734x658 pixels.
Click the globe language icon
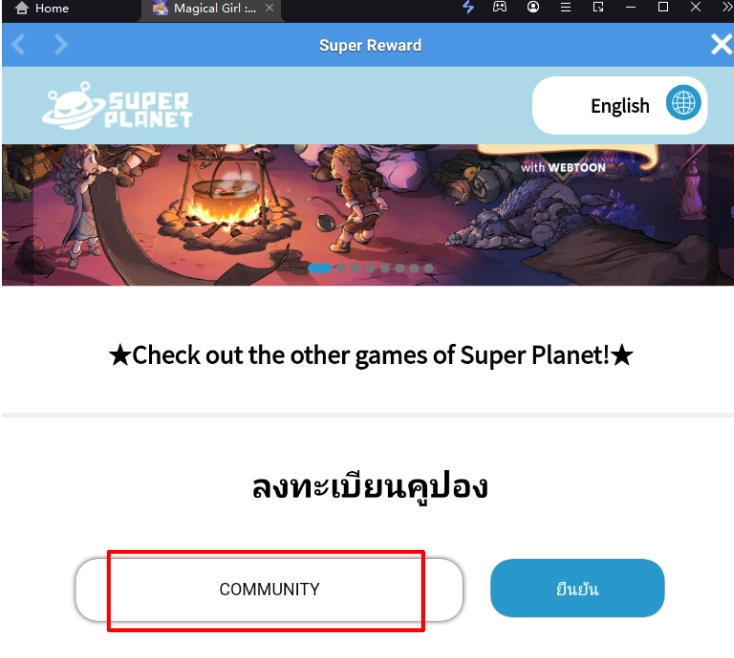683,102
